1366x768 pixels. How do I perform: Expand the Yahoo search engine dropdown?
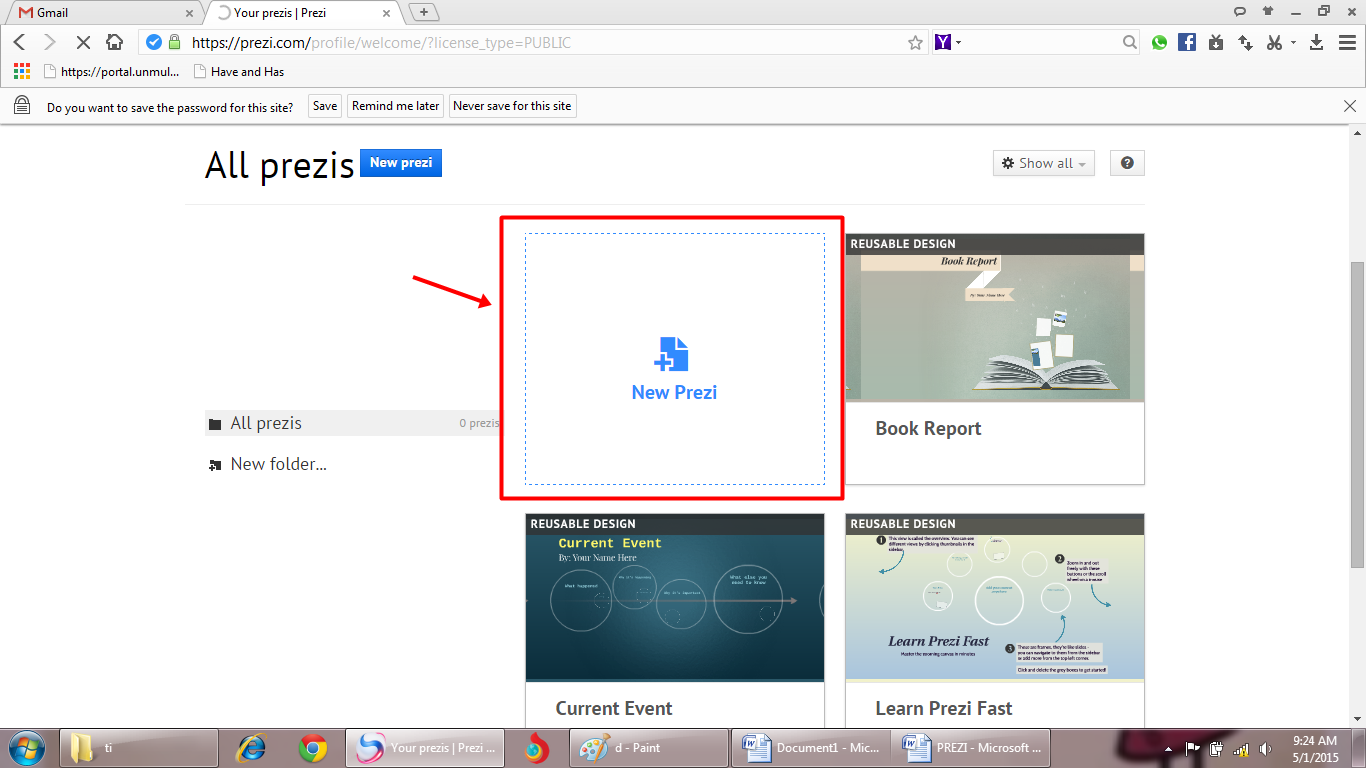tap(958, 42)
